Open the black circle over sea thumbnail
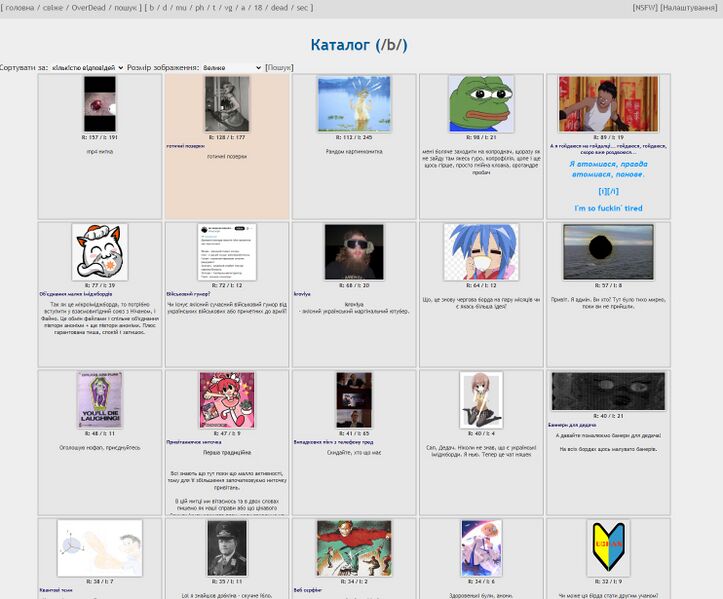The height and width of the screenshot is (599, 723). click(x=608, y=252)
